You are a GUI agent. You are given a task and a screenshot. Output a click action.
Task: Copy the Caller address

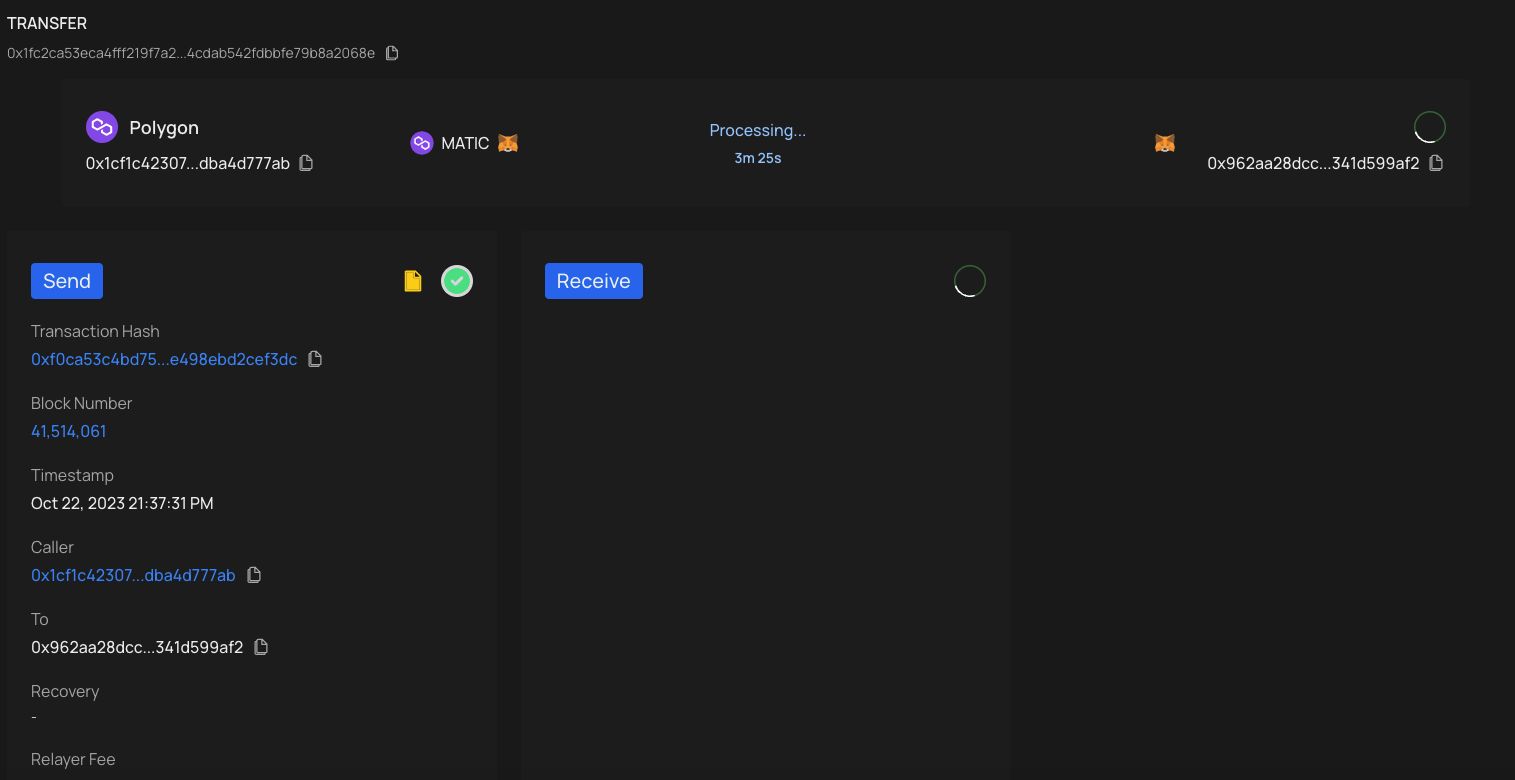coord(254,575)
